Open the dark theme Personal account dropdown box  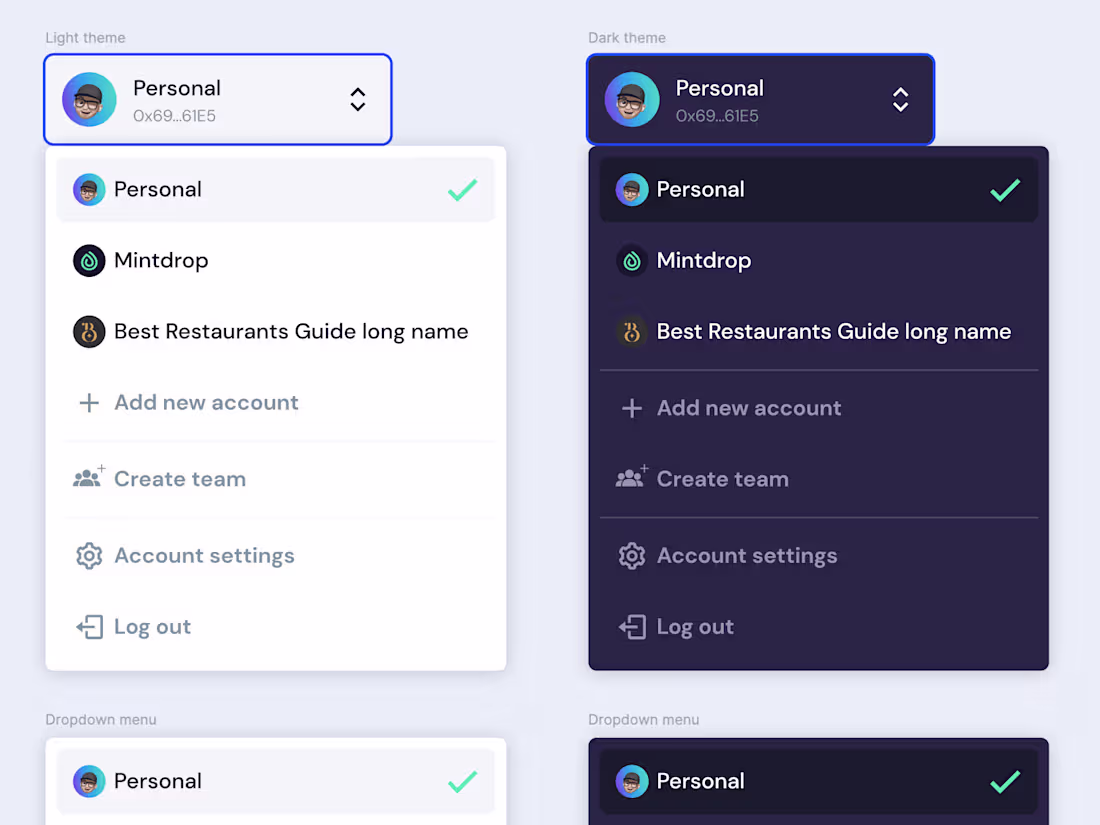click(760, 100)
